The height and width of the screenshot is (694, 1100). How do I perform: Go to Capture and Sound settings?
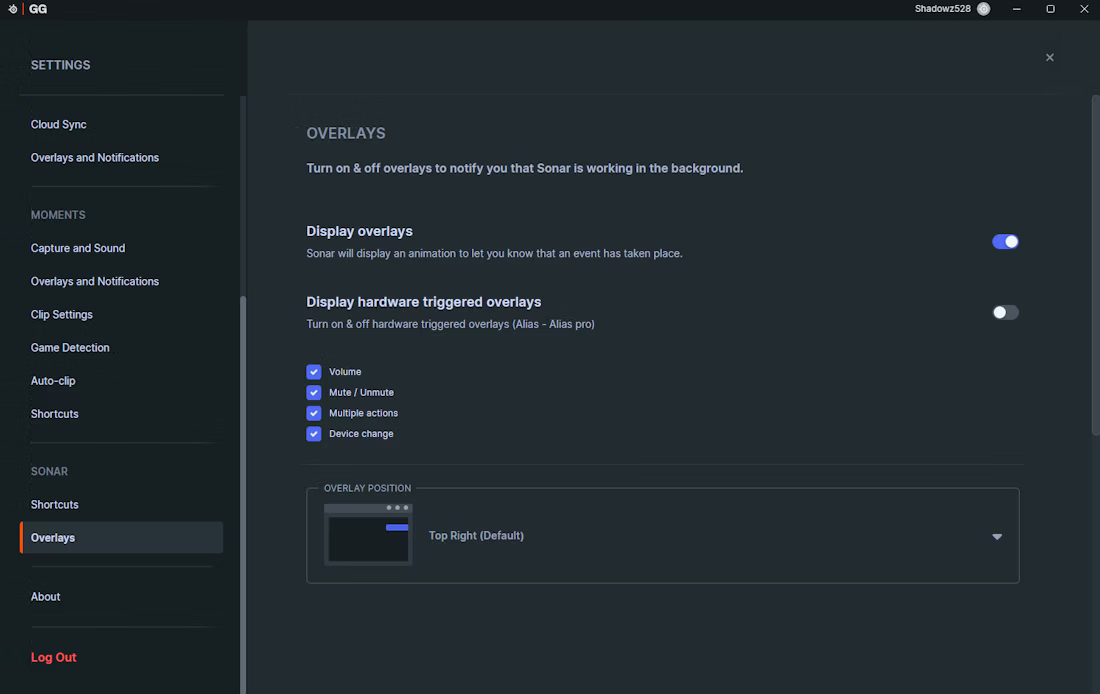[78, 248]
